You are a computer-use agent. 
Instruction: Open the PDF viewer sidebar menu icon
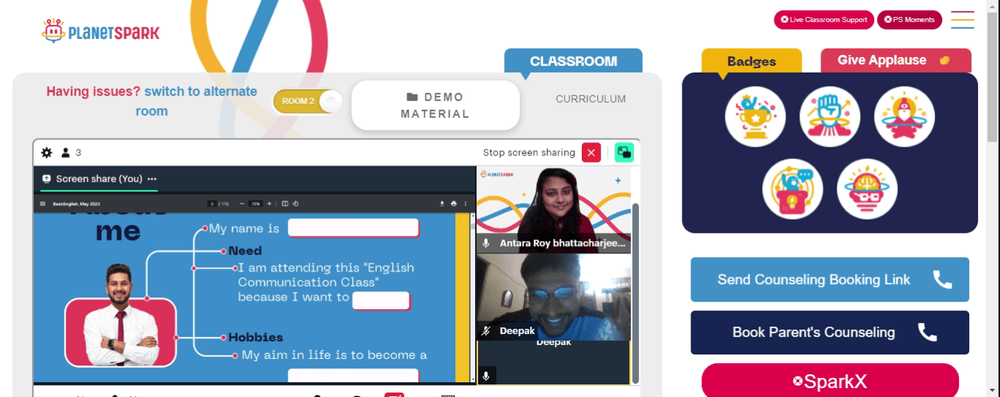coord(43,204)
